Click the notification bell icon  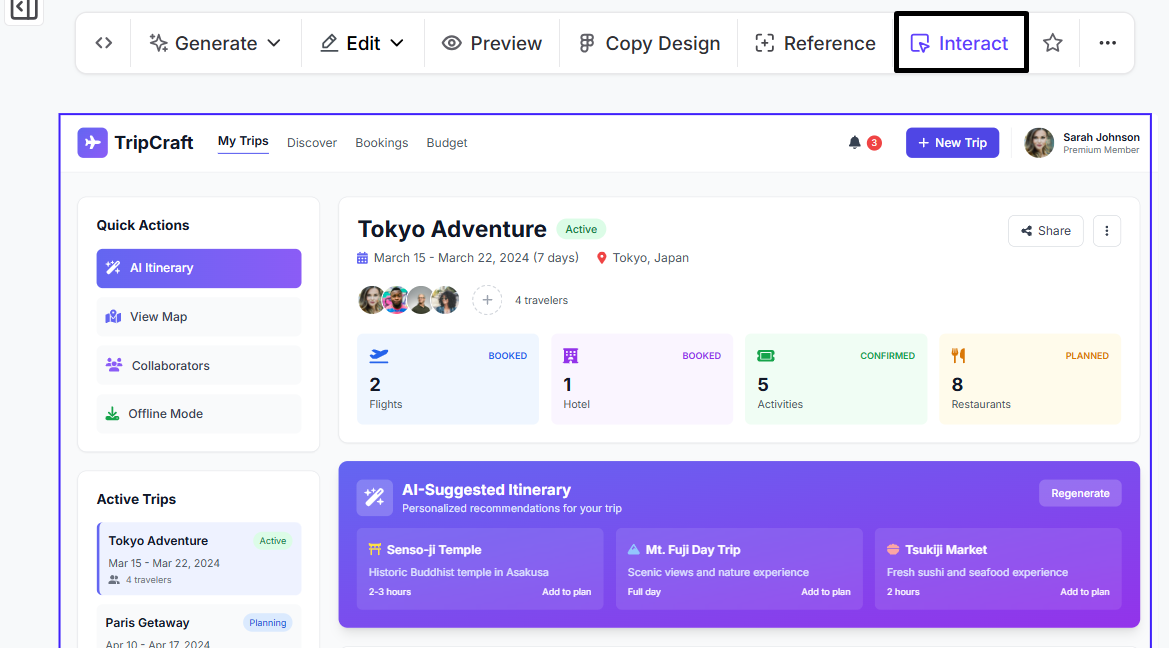[x=855, y=143]
